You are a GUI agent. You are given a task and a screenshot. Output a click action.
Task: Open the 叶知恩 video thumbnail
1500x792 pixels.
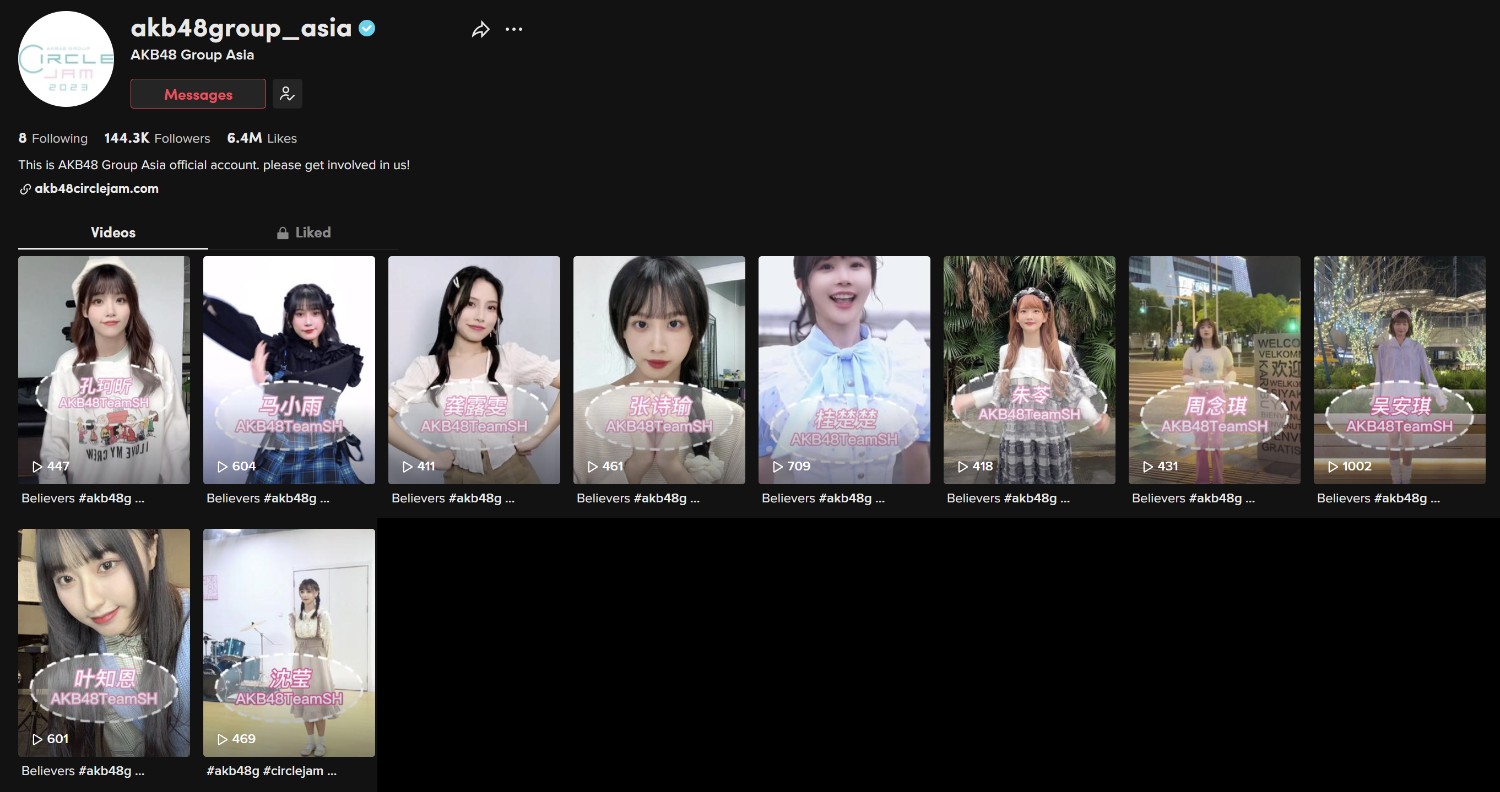pyautogui.click(x=104, y=643)
